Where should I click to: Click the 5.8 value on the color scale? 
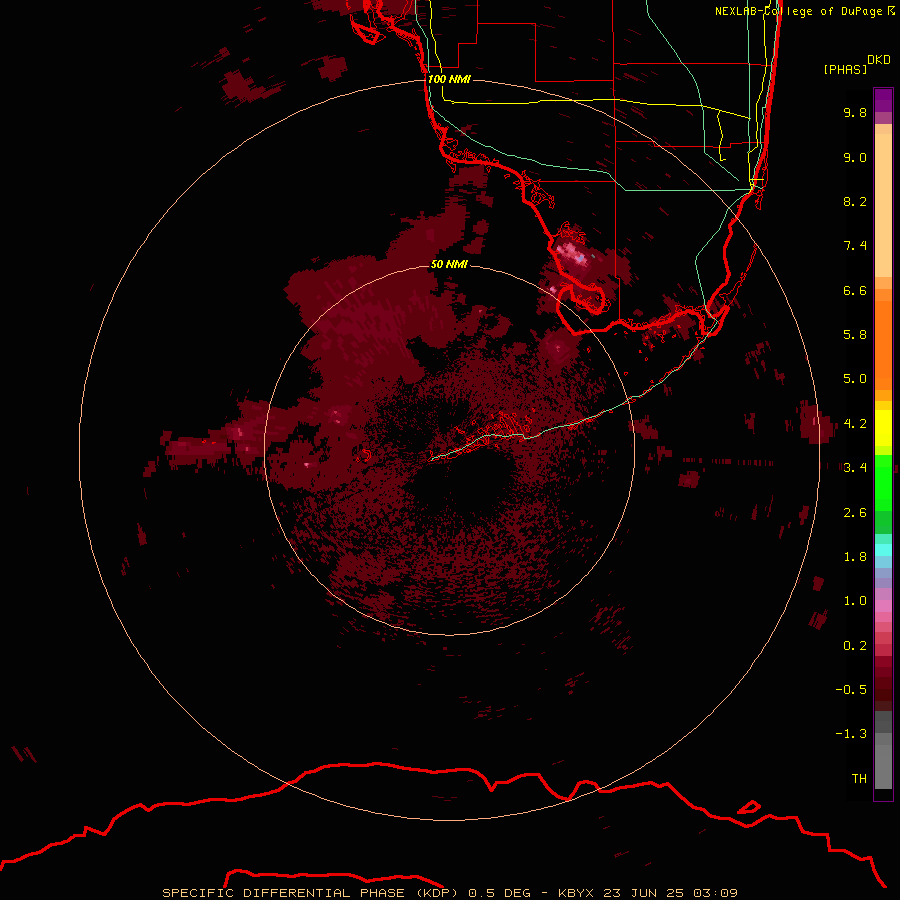855,335
